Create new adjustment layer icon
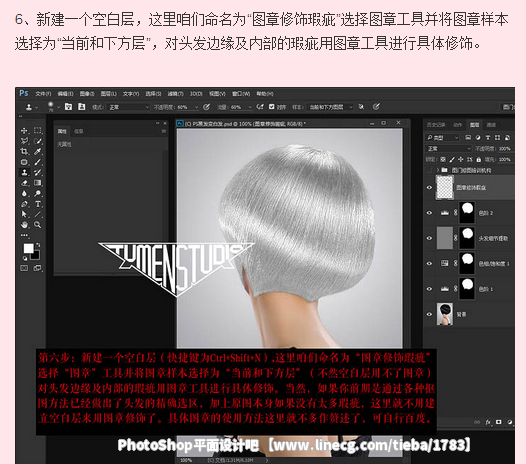 [510, 422]
